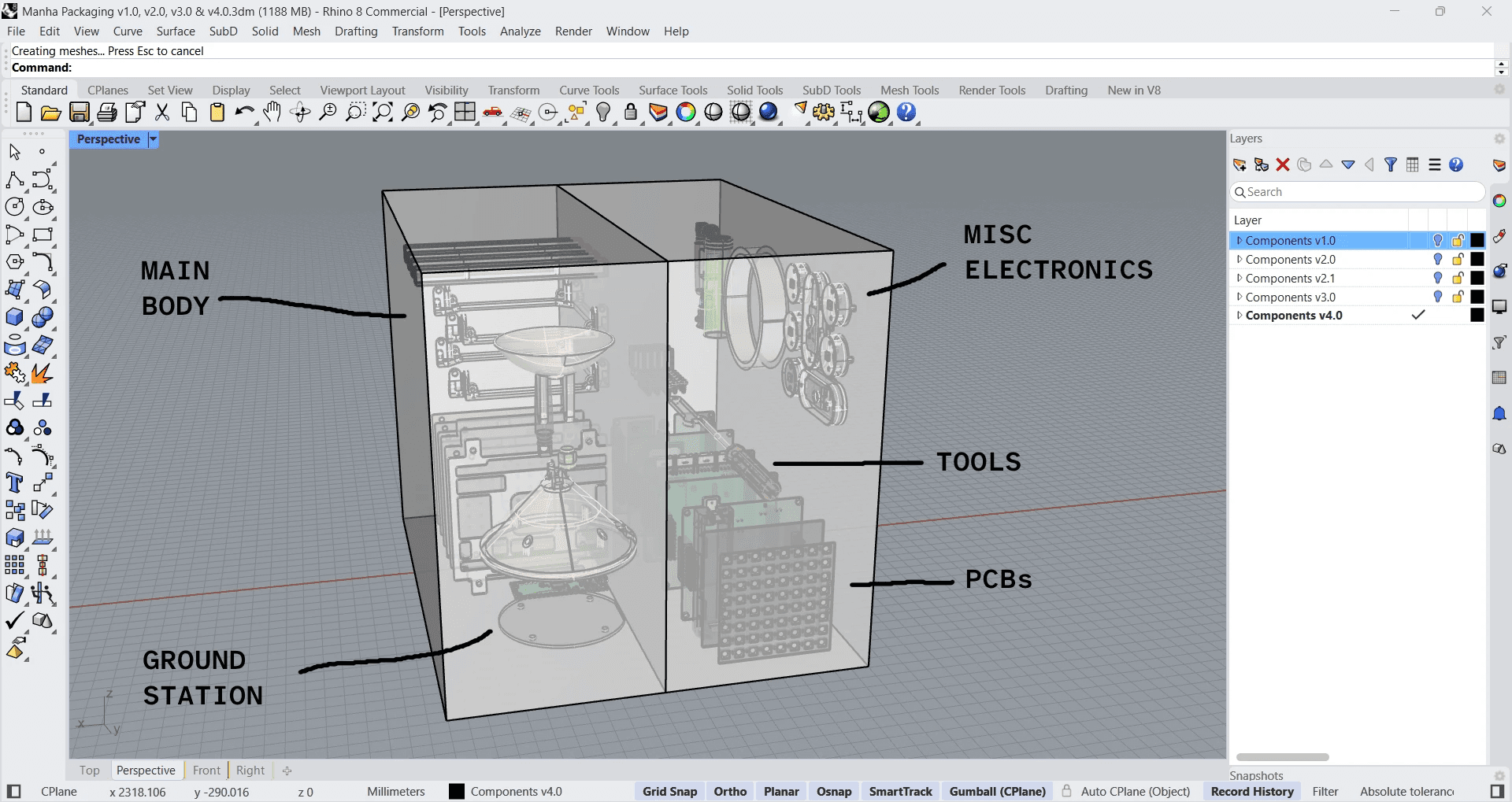The image size is (1512, 802).
Task: Toggle lock on Components v3.0 layer
Action: click(1458, 298)
